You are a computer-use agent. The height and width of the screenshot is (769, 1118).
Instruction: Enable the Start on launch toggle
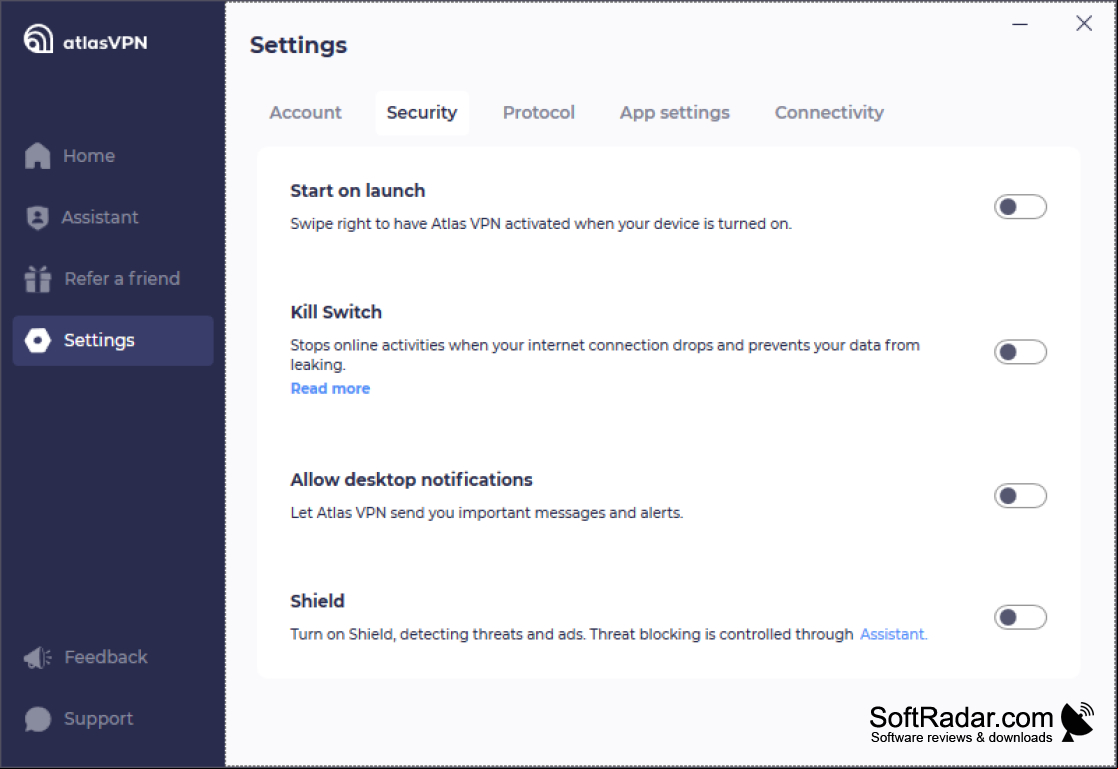point(1020,207)
